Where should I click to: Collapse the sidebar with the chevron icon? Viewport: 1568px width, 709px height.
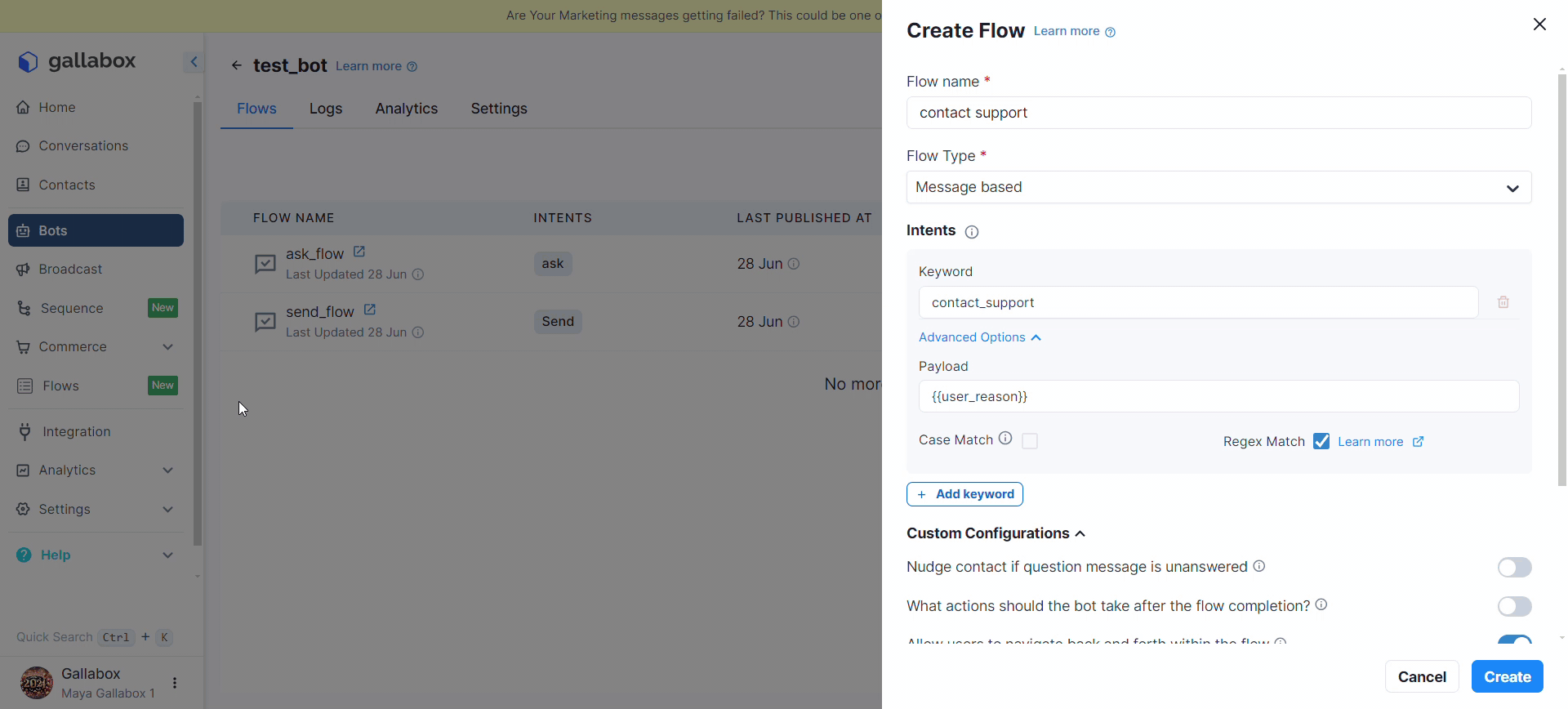click(x=194, y=61)
